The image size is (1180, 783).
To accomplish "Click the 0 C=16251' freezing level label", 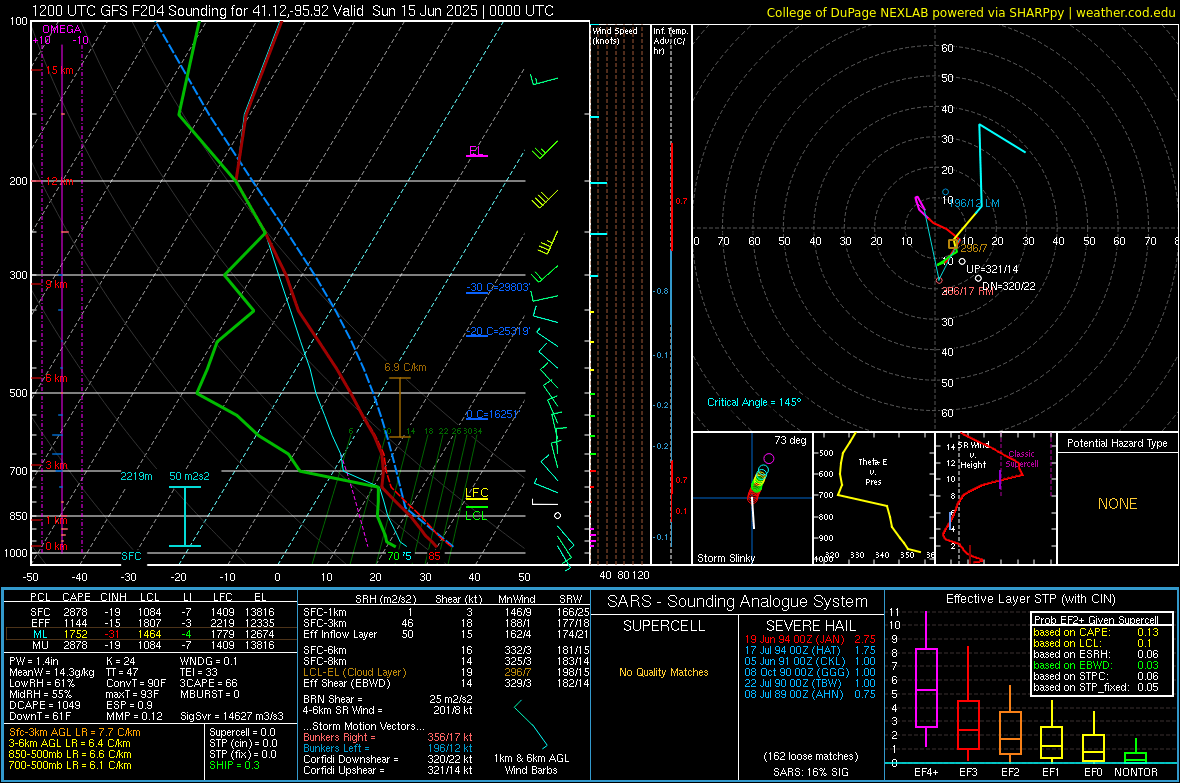I will 492,414.
